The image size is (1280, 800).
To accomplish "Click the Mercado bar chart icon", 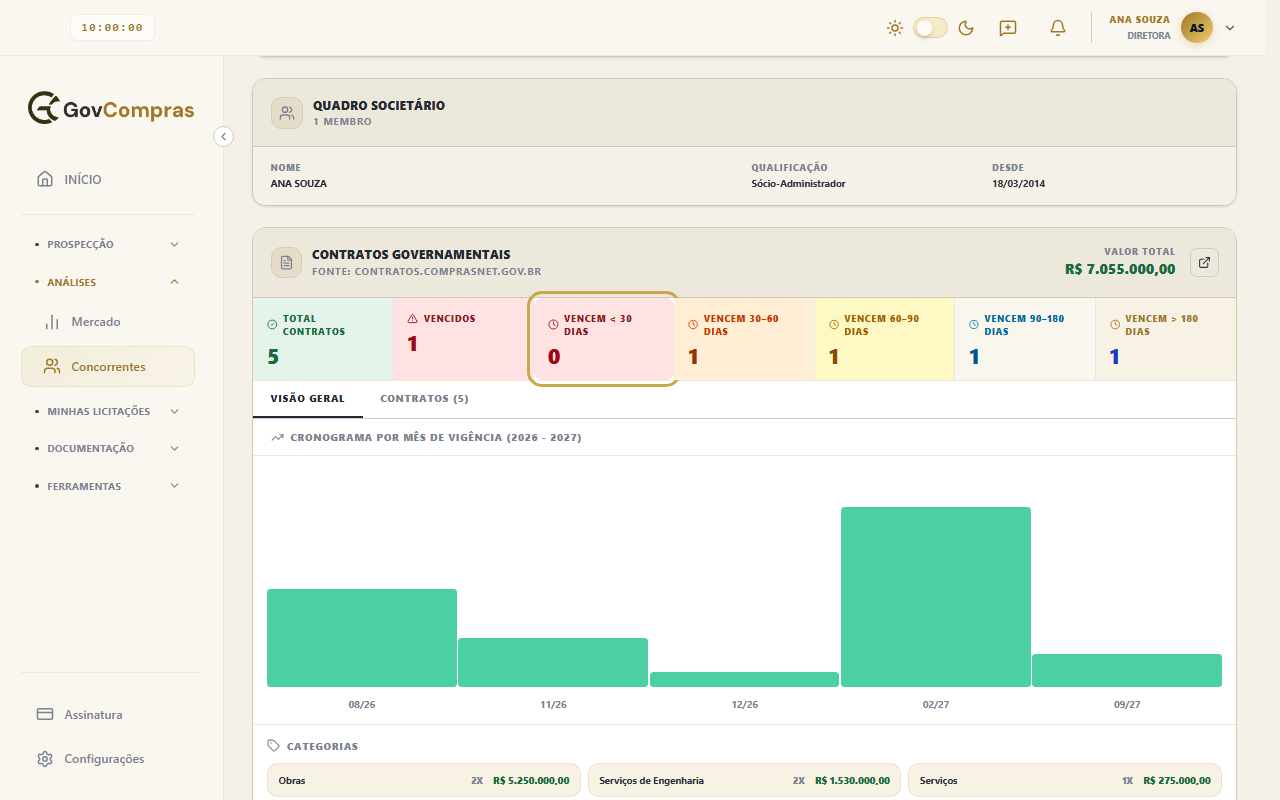I will pos(53,322).
